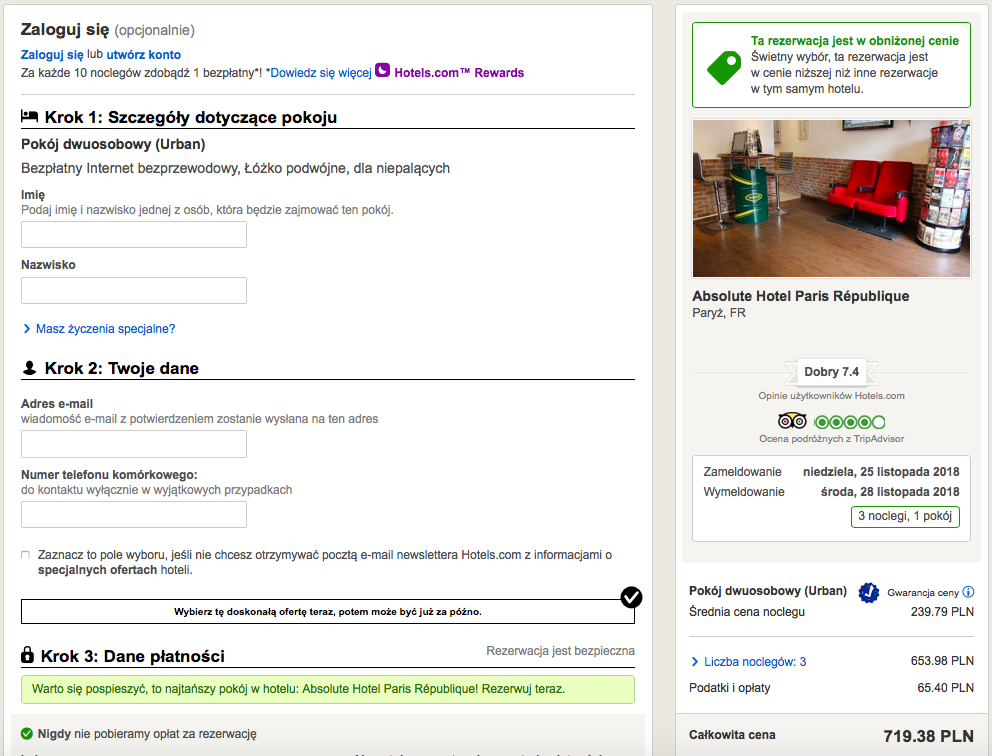The width and height of the screenshot is (992, 756).
Task: Open the "Dowiedz się więcej" rewards link
Action: click(320, 72)
